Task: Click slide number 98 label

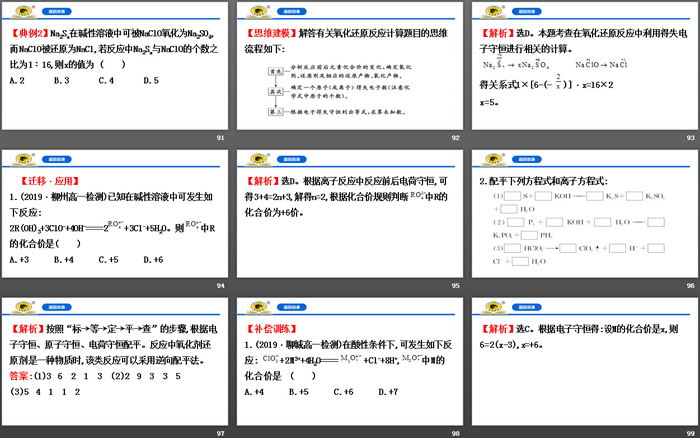Action: [x=455, y=434]
